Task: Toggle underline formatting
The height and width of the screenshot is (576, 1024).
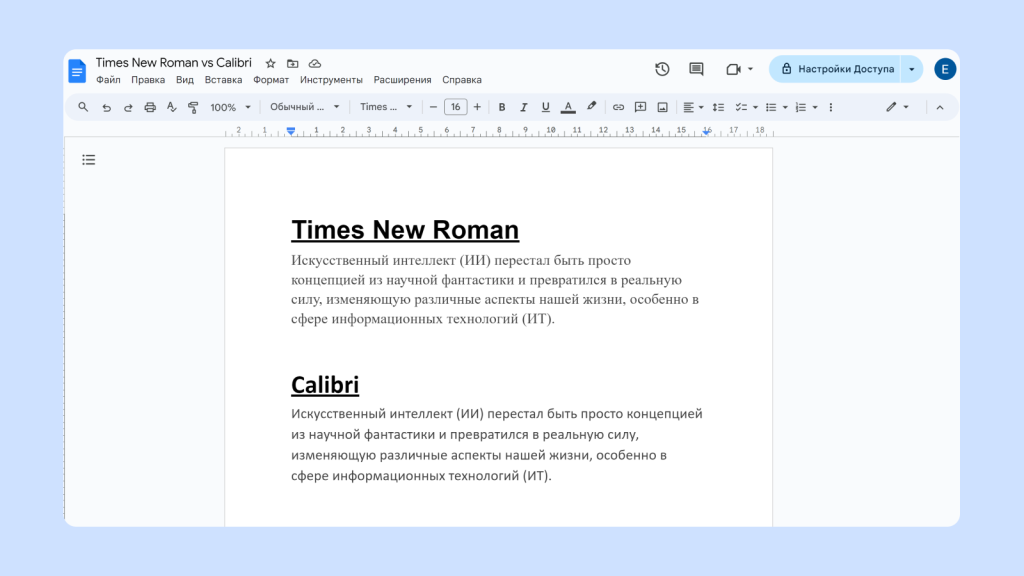Action: 545,106
